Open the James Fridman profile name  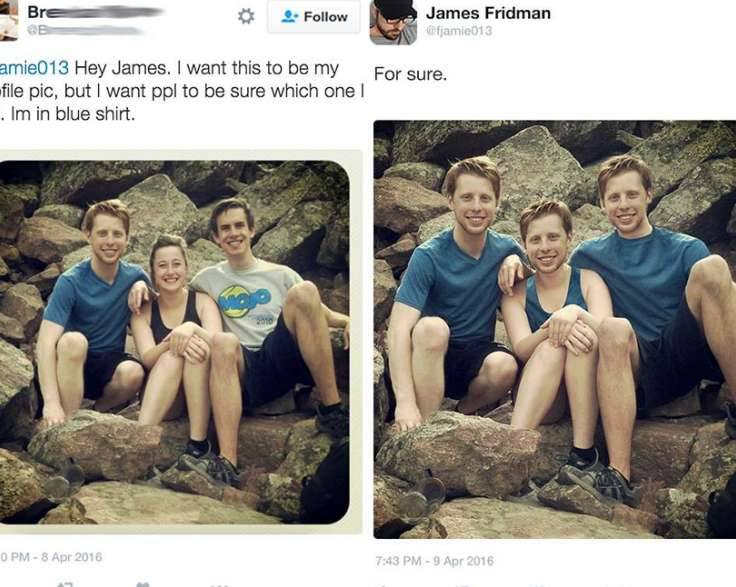coord(488,13)
